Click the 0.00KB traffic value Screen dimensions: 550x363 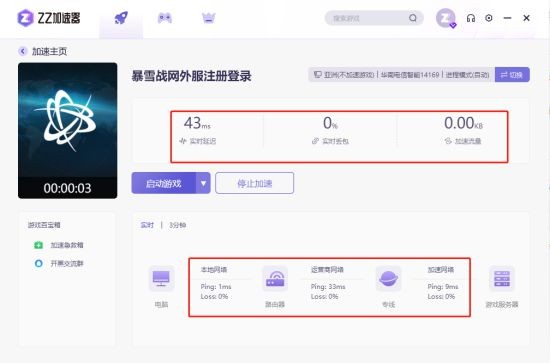tap(463, 123)
